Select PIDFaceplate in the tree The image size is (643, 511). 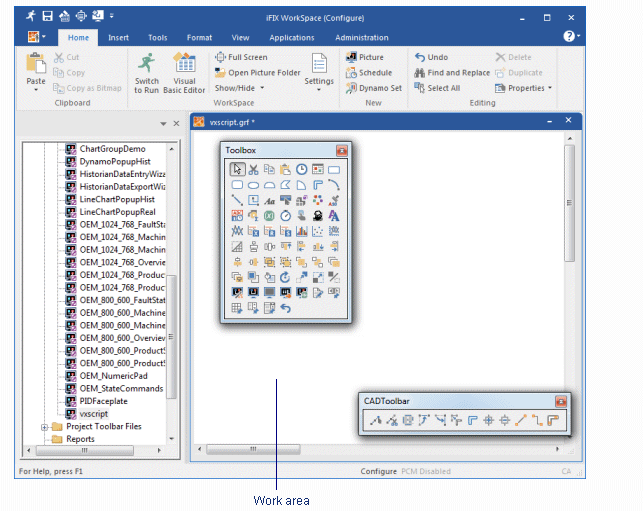(x=104, y=401)
